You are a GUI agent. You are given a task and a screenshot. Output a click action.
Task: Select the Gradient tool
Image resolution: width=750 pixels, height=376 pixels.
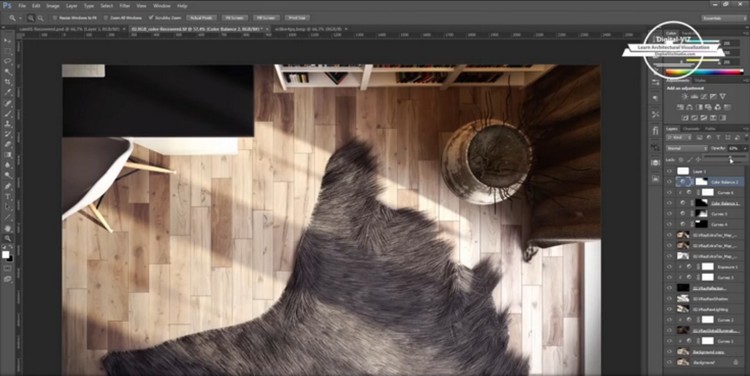8,155
